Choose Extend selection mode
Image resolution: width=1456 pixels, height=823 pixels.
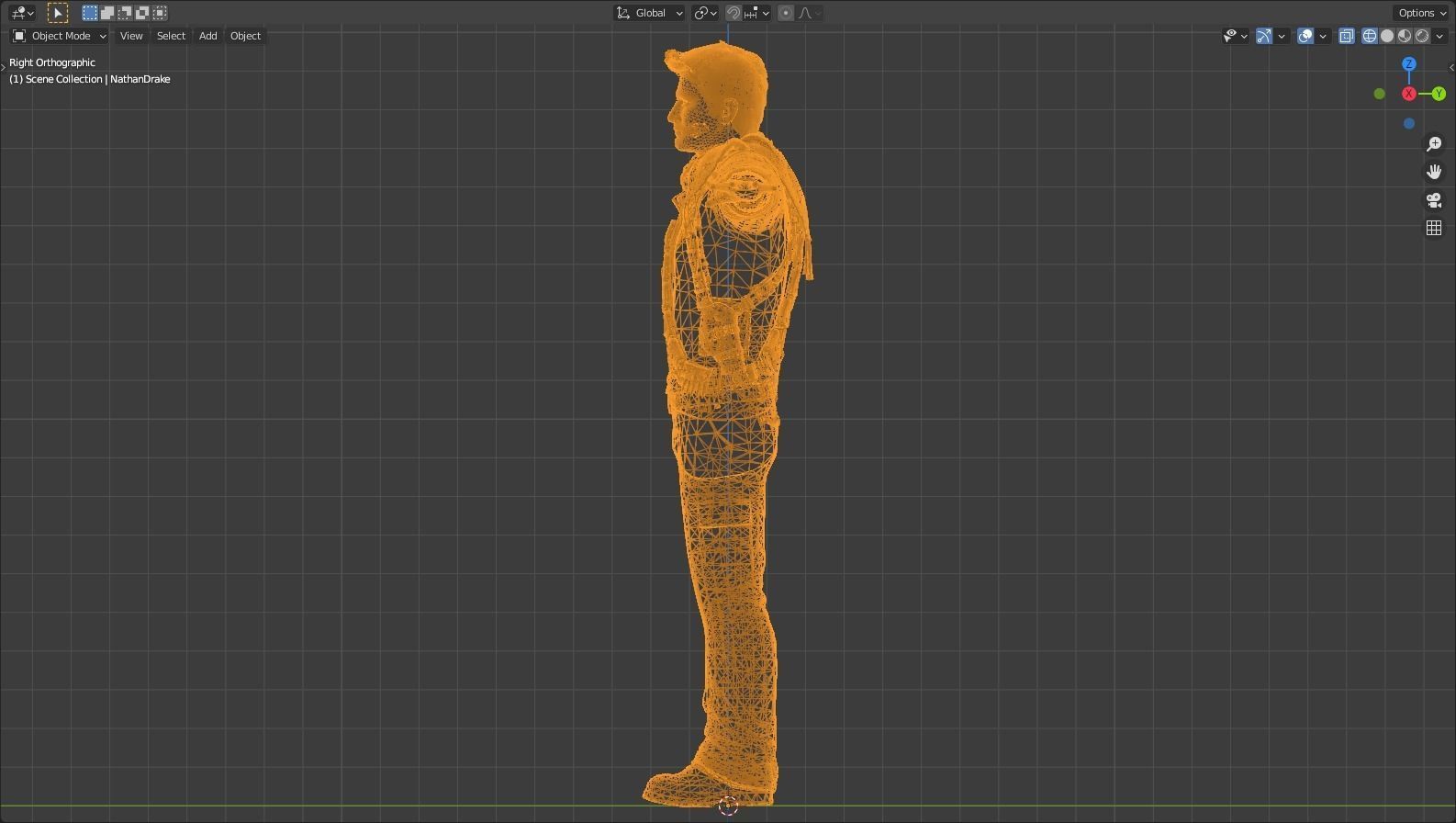point(107,13)
